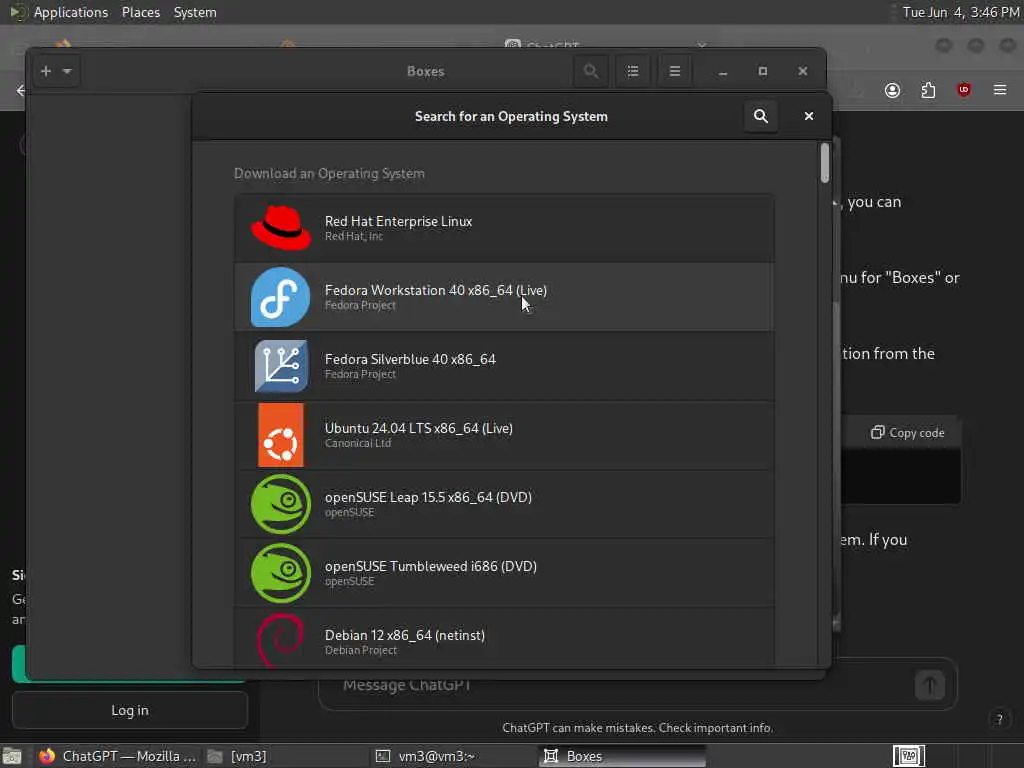The image size is (1024, 768).
Task: Open the System menu
Action: tap(195, 12)
